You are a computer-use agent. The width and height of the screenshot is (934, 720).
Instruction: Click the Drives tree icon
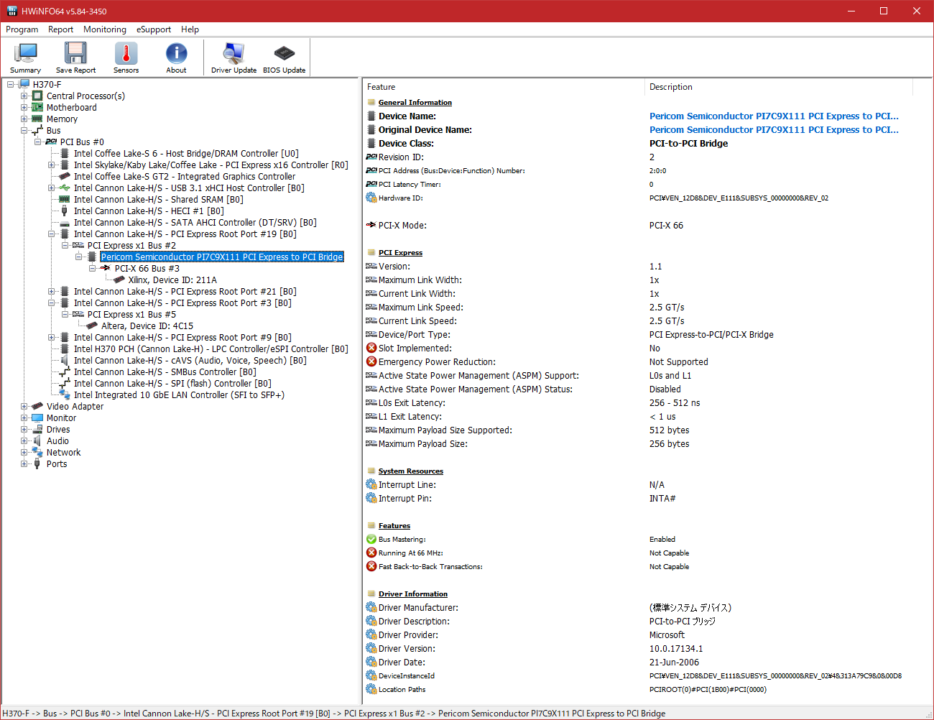[x=38, y=429]
